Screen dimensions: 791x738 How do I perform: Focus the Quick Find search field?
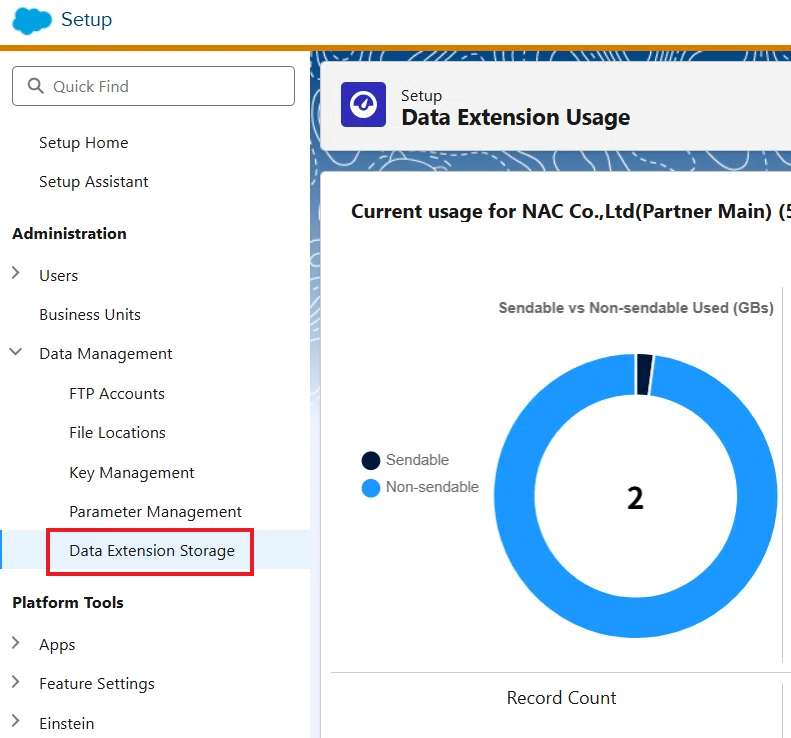153,86
